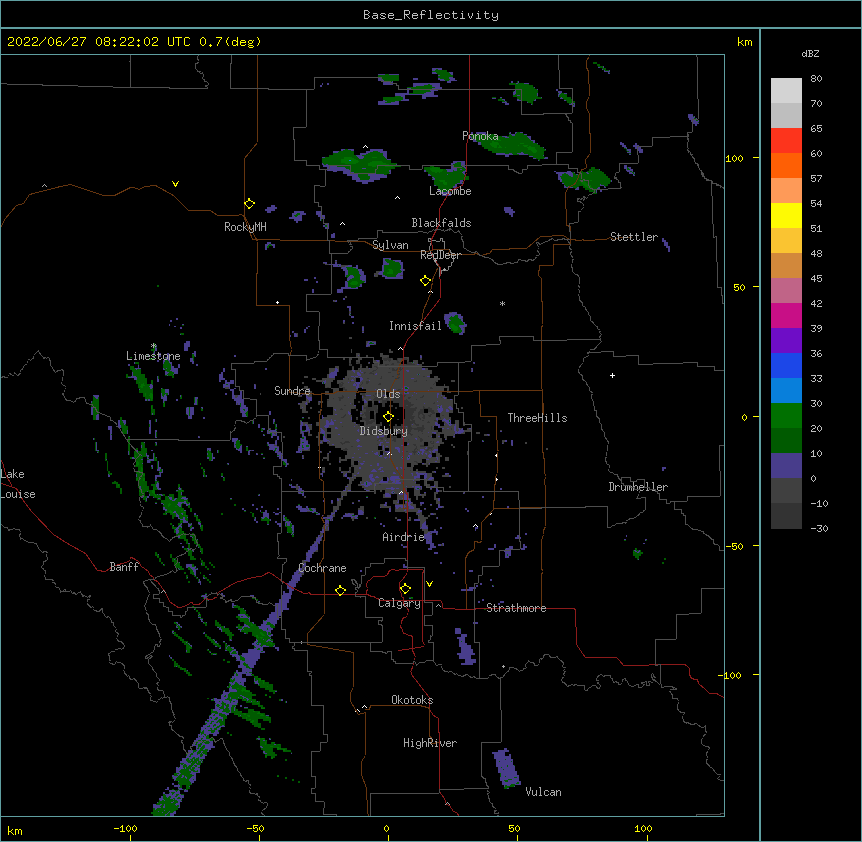This screenshot has width=862, height=842.
Task: Click the 65 value in the legend
Action: 816,129
